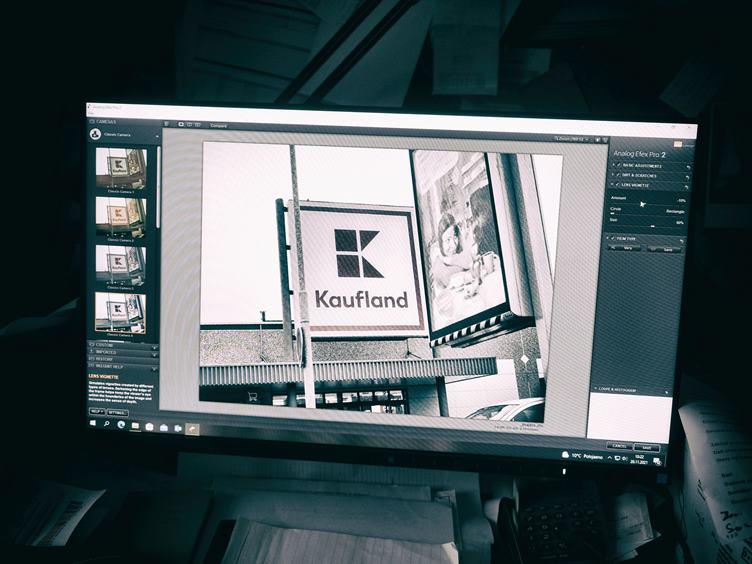Click the Classic Camera category icon
Image resolution: width=752 pixels, height=564 pixels.
(95, 134)
